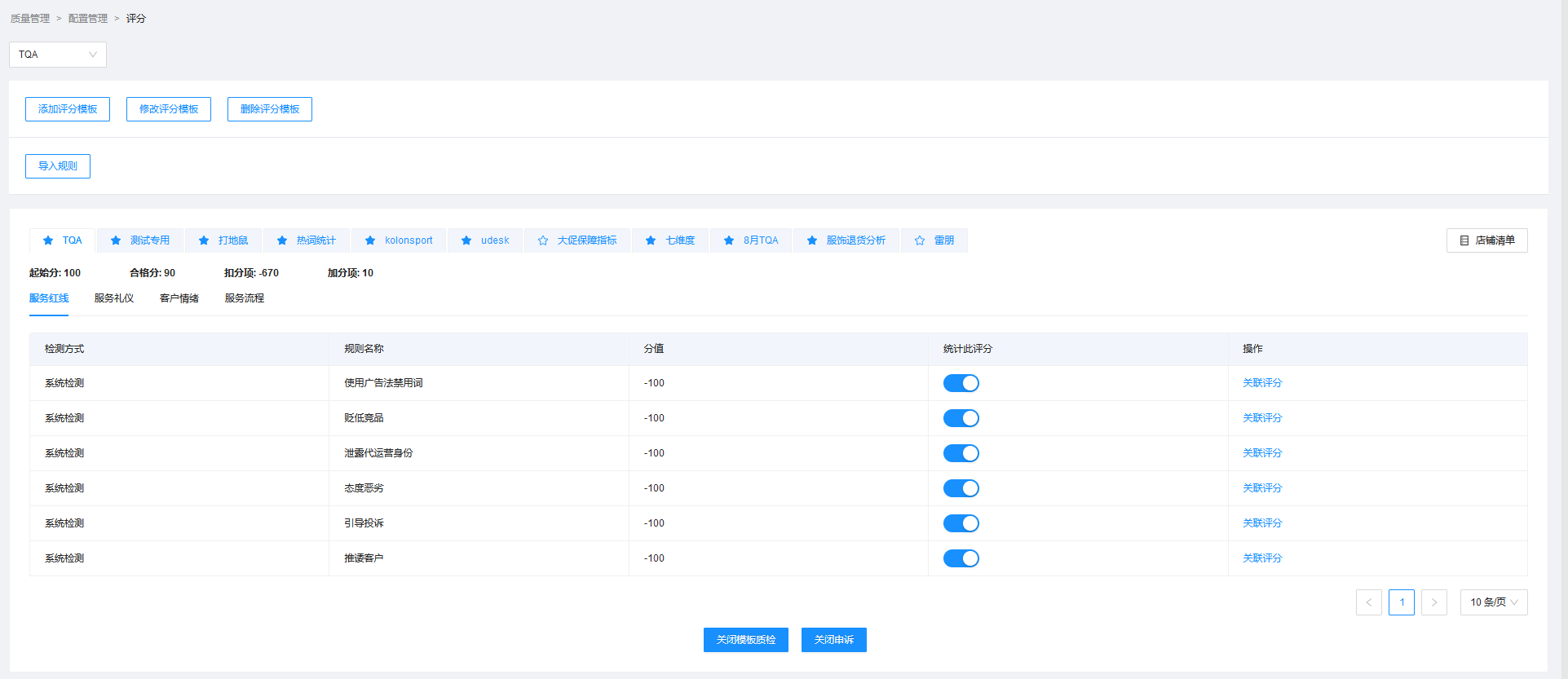Screen dimensions: 1568x679
Task: Toggle scoring switch for 态度恶劣
Action: coord(961,488)
